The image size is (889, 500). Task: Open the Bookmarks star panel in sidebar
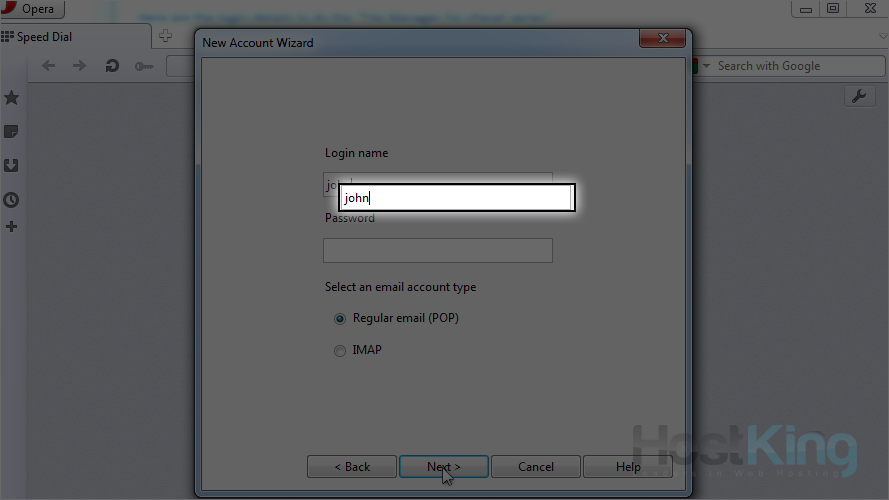[x=11, y=98]
